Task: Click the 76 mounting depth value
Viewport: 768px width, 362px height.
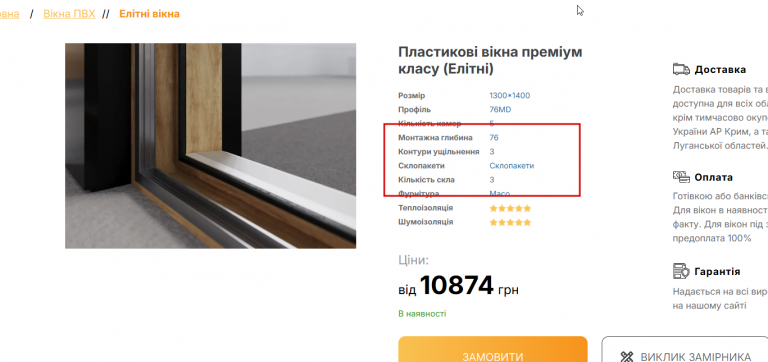Action: point(494,138)
